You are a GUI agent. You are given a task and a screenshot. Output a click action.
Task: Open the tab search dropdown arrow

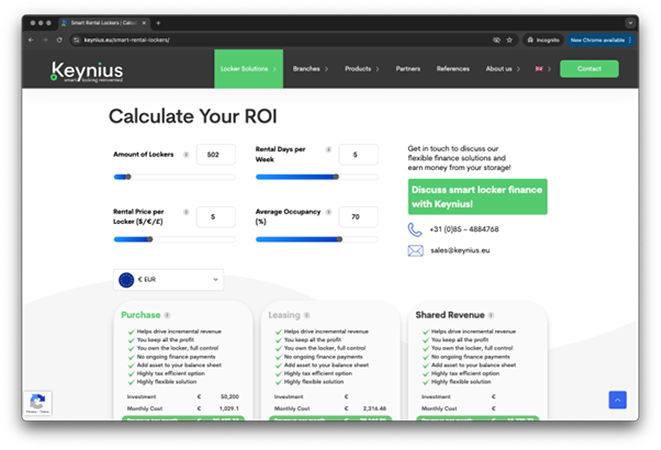[630, 23]
